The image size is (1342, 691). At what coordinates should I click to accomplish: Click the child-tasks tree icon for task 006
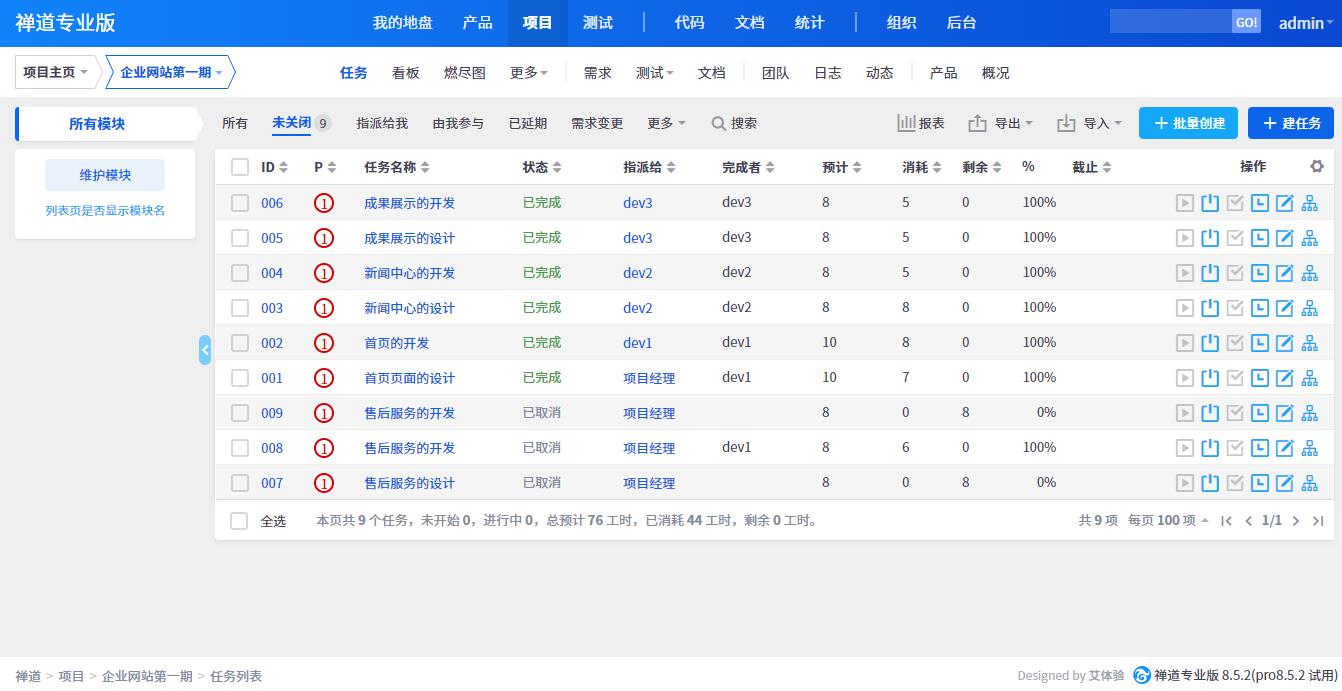[1310, 203]
